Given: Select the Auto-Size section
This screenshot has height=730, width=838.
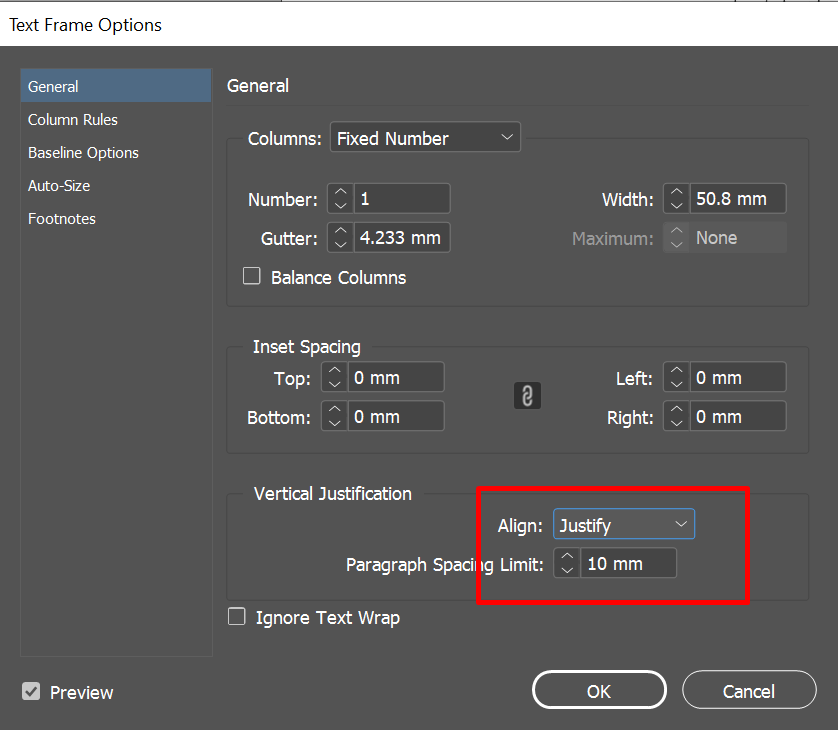Looking at the screenshot, I should pyautogui.click(x=59, y=186).
